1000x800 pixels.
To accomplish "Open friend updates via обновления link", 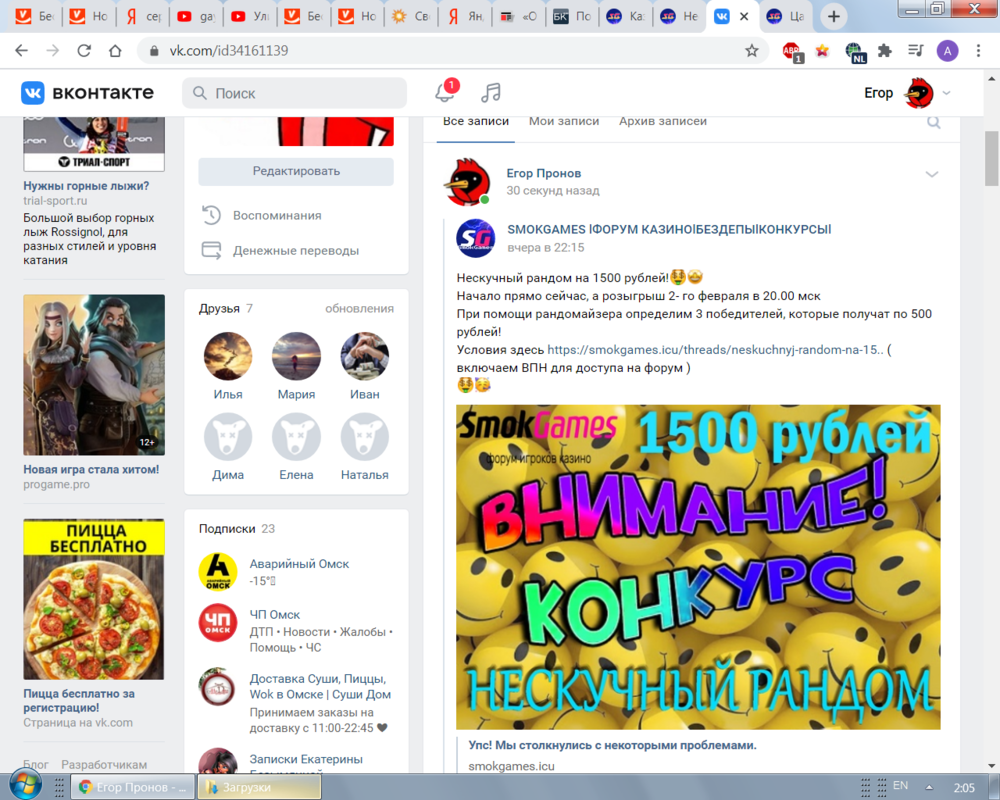I will point(359,308).
